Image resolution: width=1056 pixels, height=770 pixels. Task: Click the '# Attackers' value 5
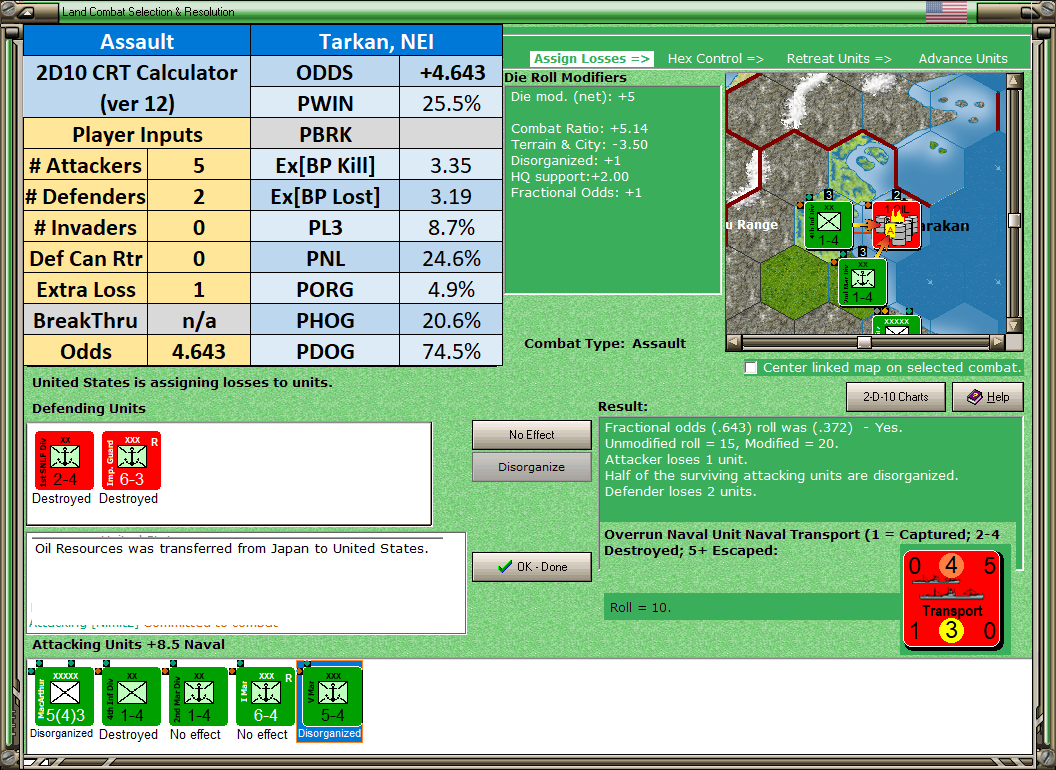(x=199, y=166)
